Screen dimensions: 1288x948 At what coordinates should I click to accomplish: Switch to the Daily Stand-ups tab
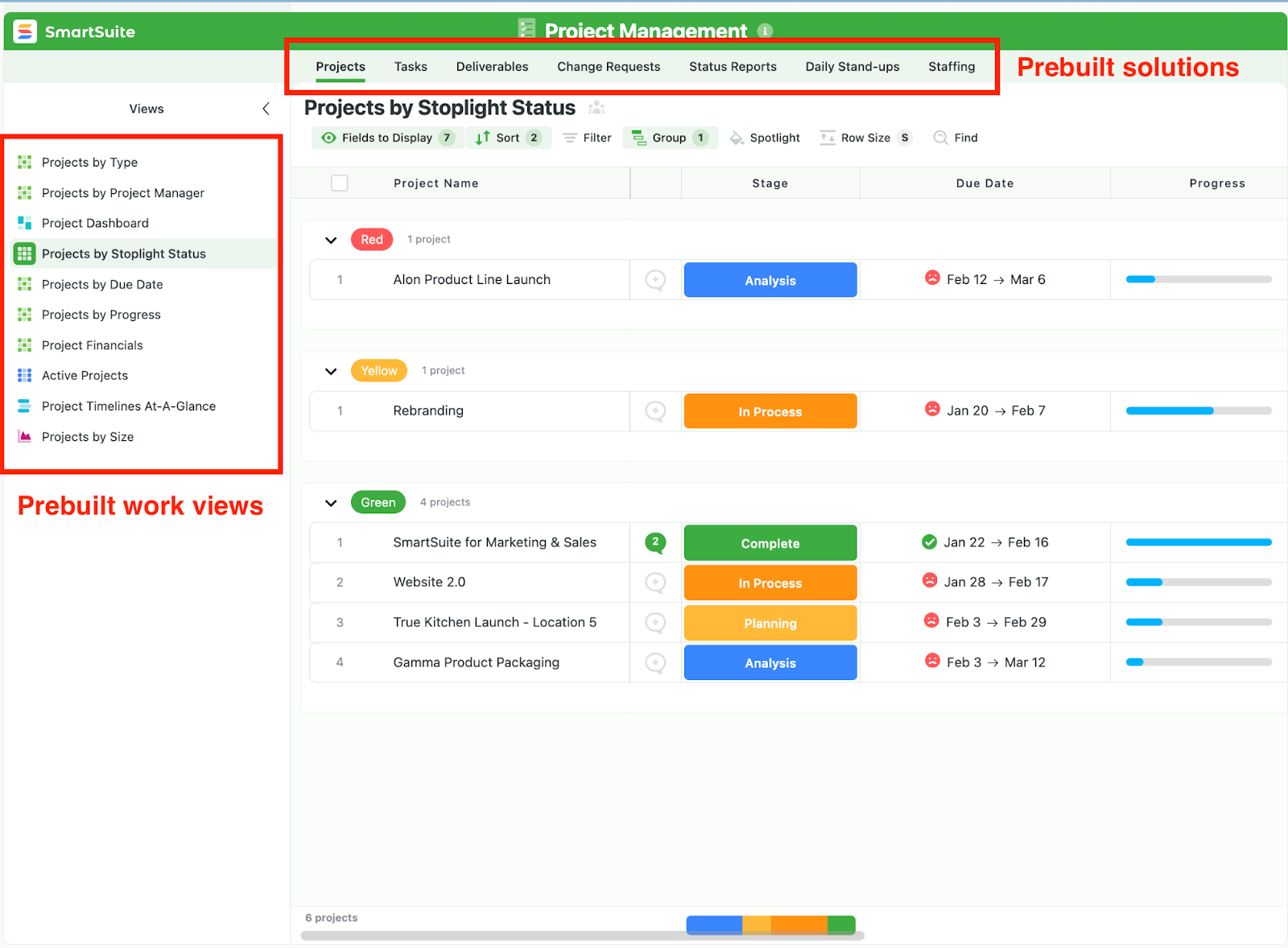(x=852, y=67)
